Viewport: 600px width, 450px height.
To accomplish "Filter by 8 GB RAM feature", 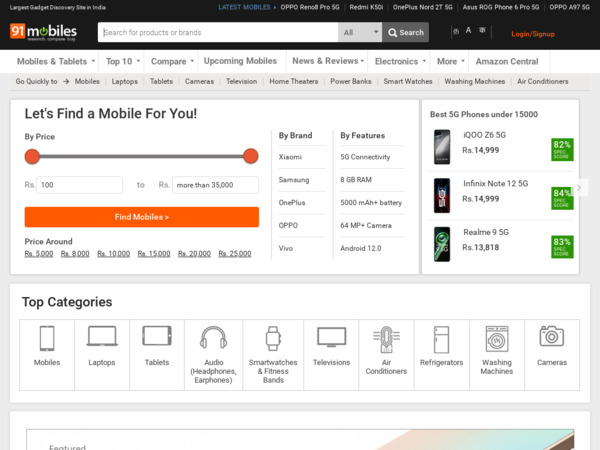I will point(356,180).
